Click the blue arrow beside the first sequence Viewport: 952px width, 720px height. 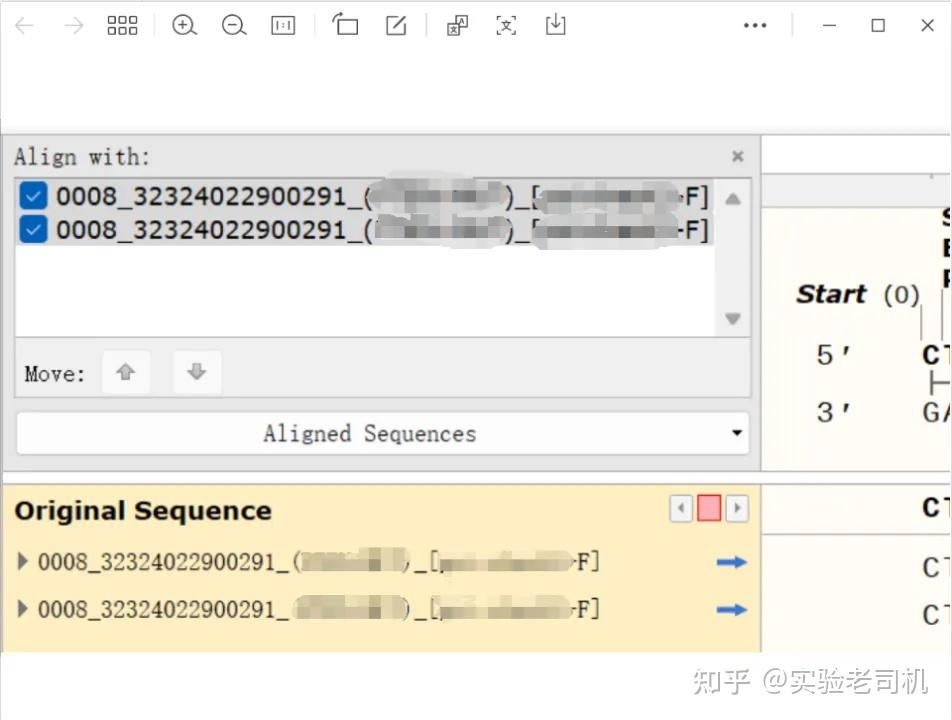click(733, 562)
